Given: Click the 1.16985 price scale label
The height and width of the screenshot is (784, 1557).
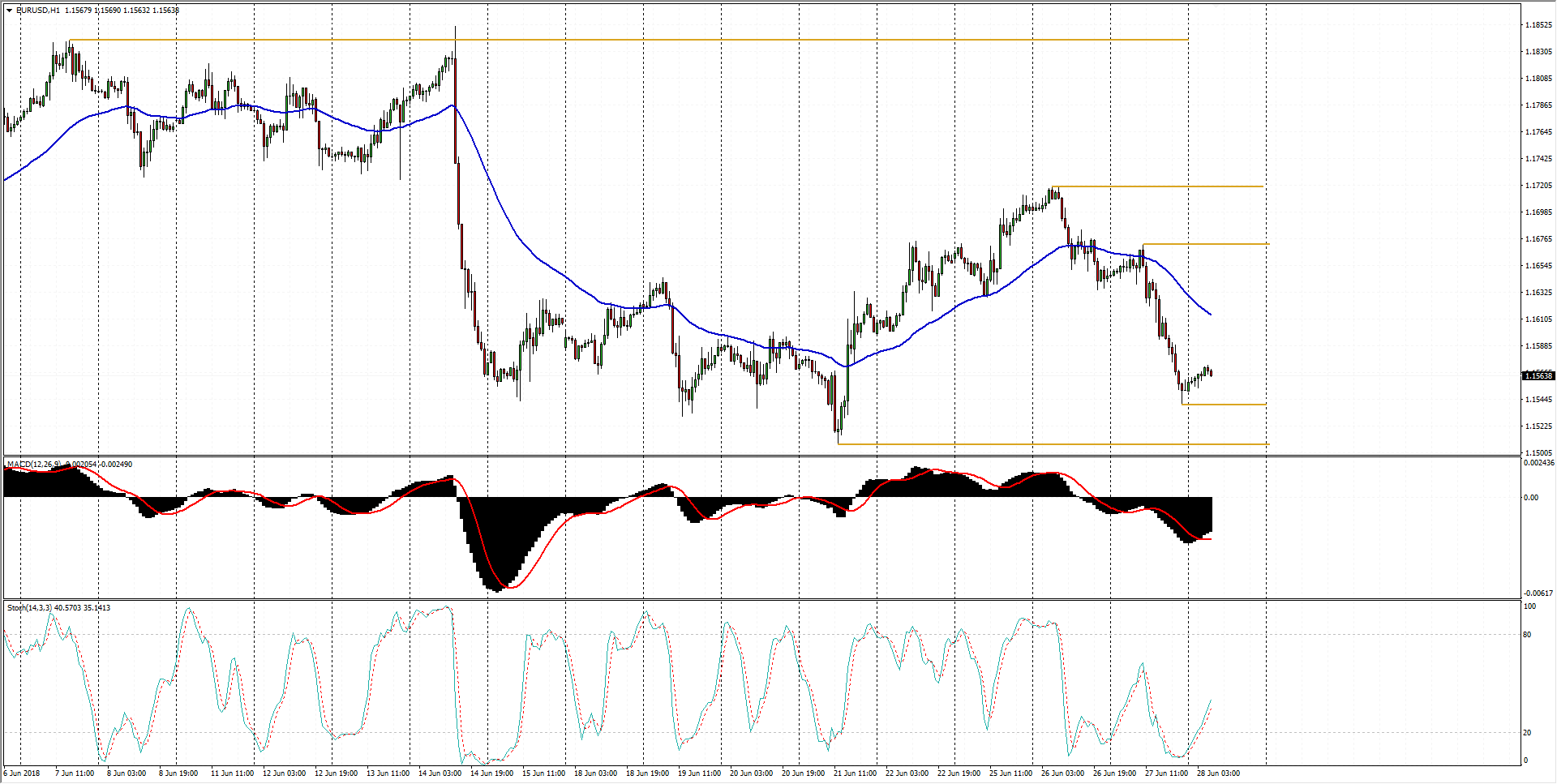Looking at the screenshot, I should pos(1538,212).
